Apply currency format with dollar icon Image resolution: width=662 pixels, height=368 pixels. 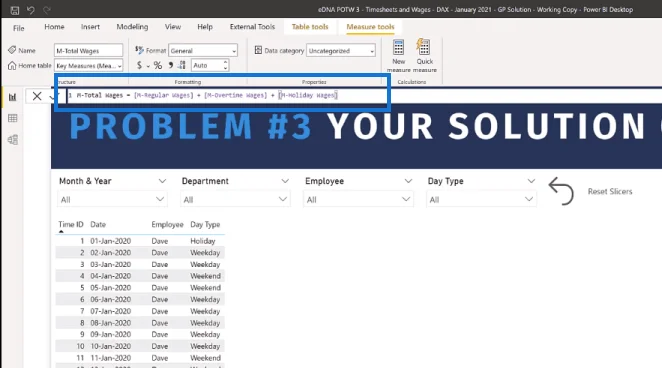coord(139,65)
